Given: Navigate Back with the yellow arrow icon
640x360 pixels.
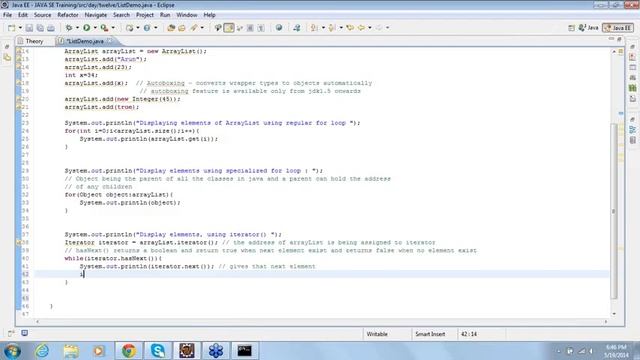Looking at the screenshot, I should (x=361, y=28).
